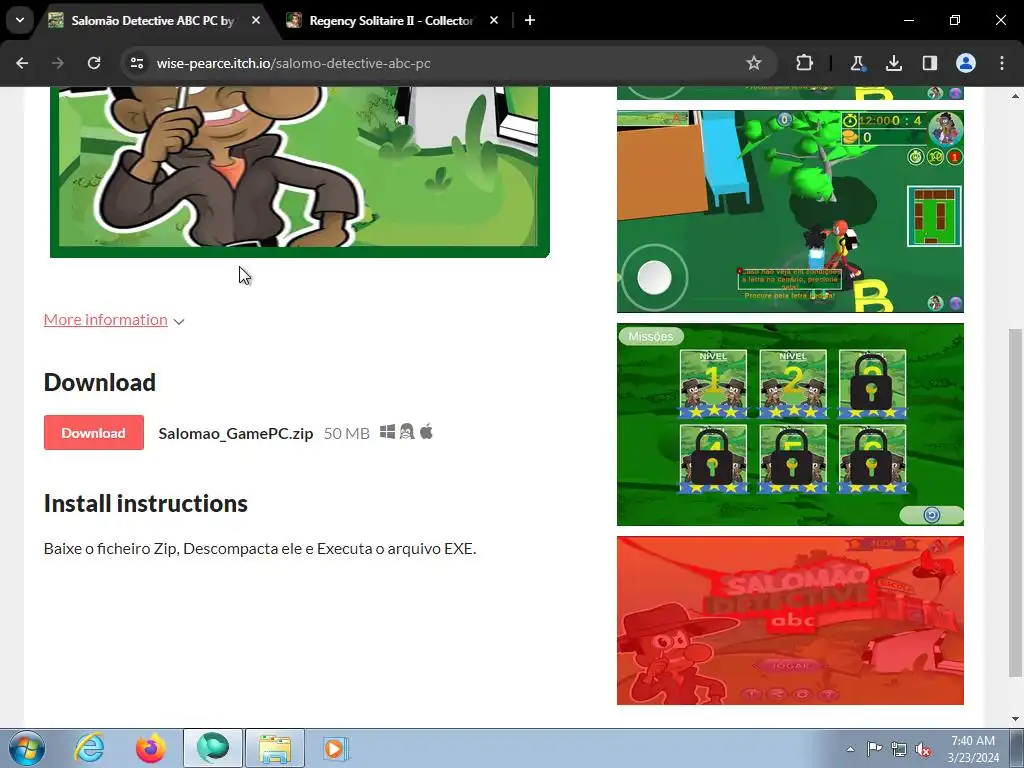Open the Extensions puzzle icon
The height and width of the screenshot is (768, 1024).
[x=805, y=63]
